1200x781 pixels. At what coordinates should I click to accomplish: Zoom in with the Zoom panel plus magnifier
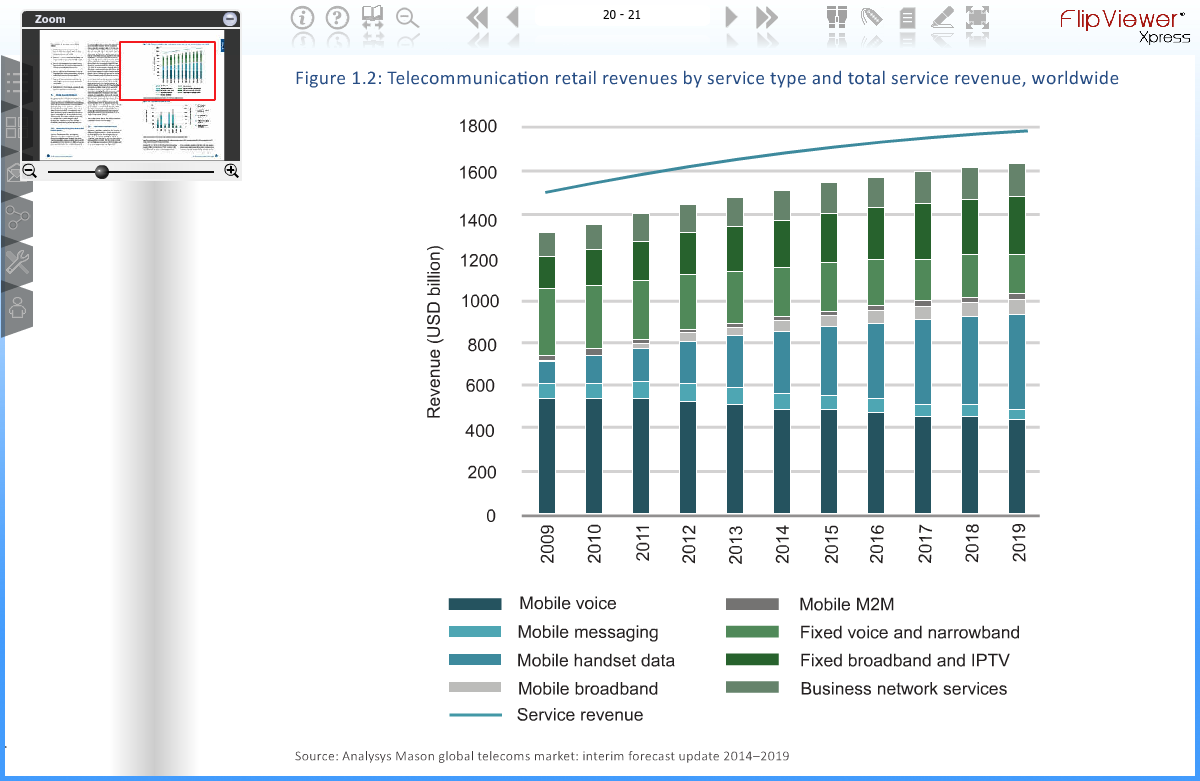coord(232,171)
